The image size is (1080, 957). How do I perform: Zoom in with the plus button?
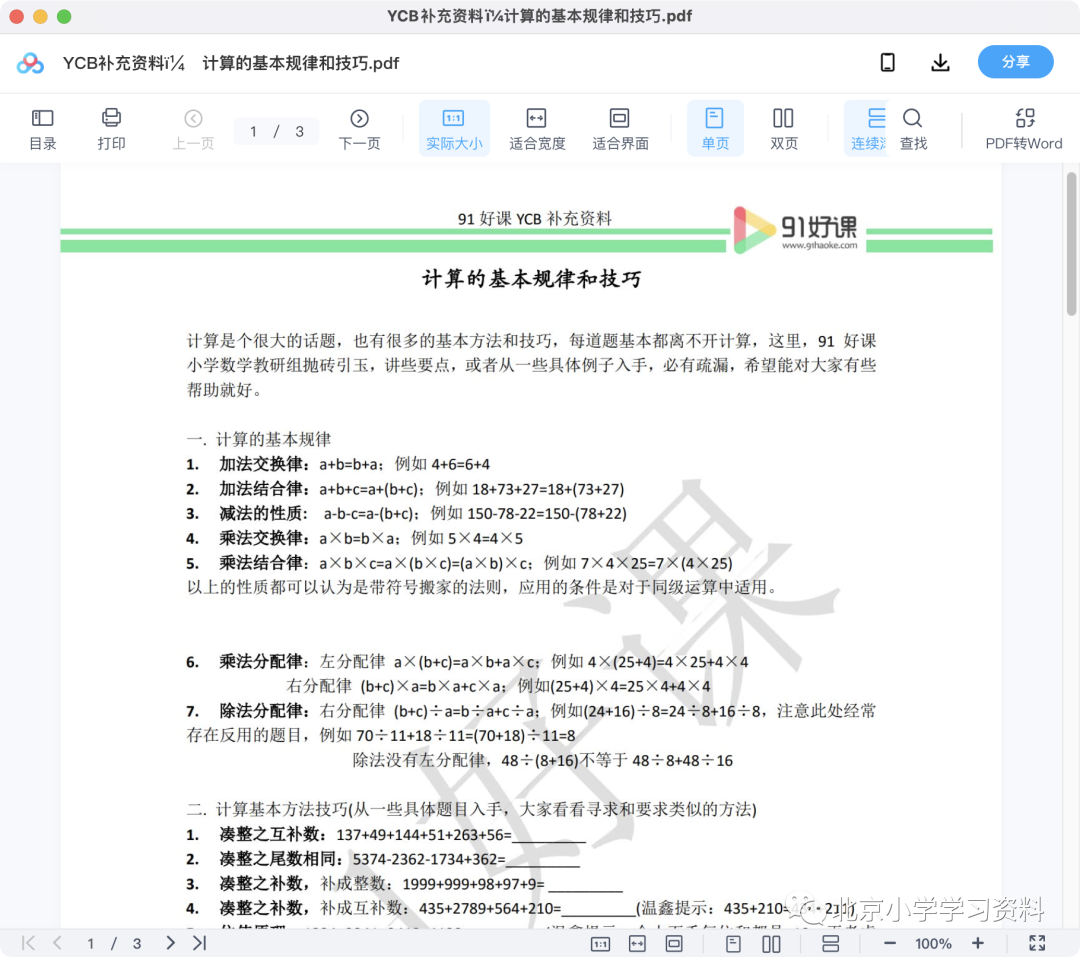(x=977, y=943)
